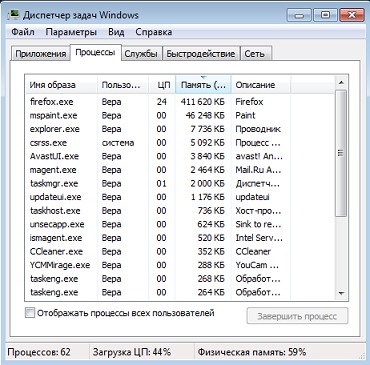The image size is (370, 365).
Task: Switch to the Службы tab
Action: [141, 54]
